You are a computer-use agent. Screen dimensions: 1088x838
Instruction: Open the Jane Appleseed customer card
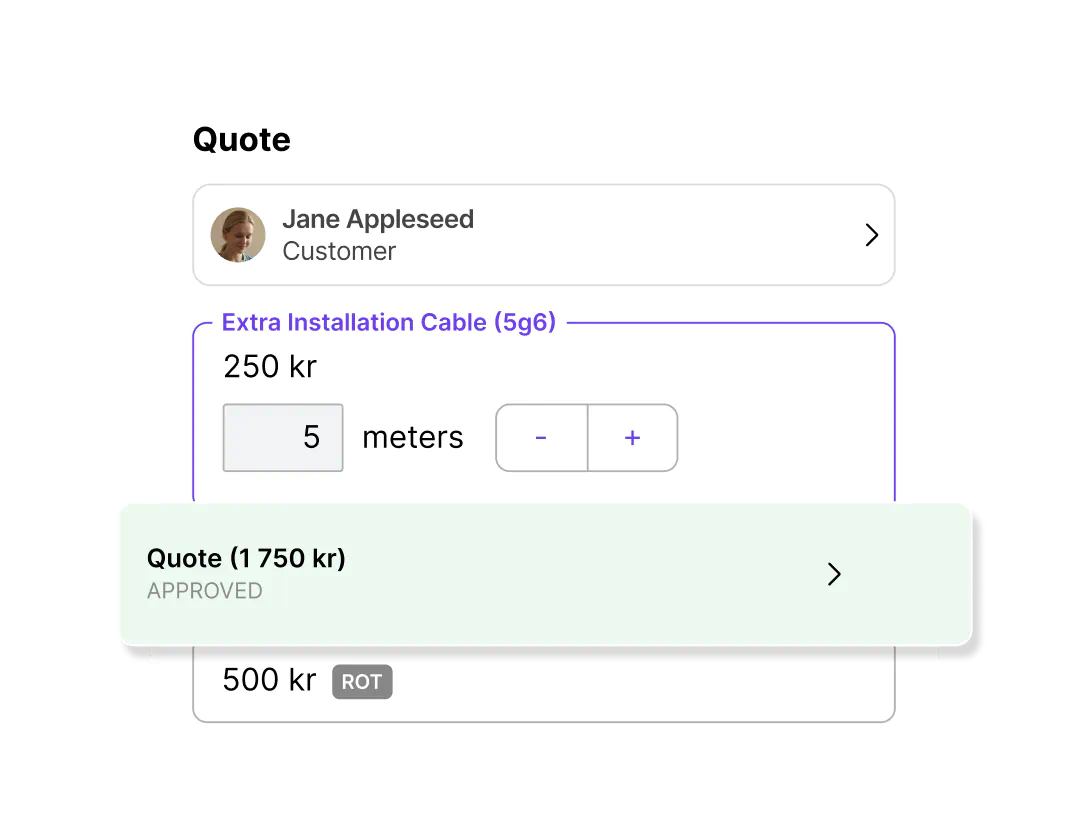coord(544,235)
